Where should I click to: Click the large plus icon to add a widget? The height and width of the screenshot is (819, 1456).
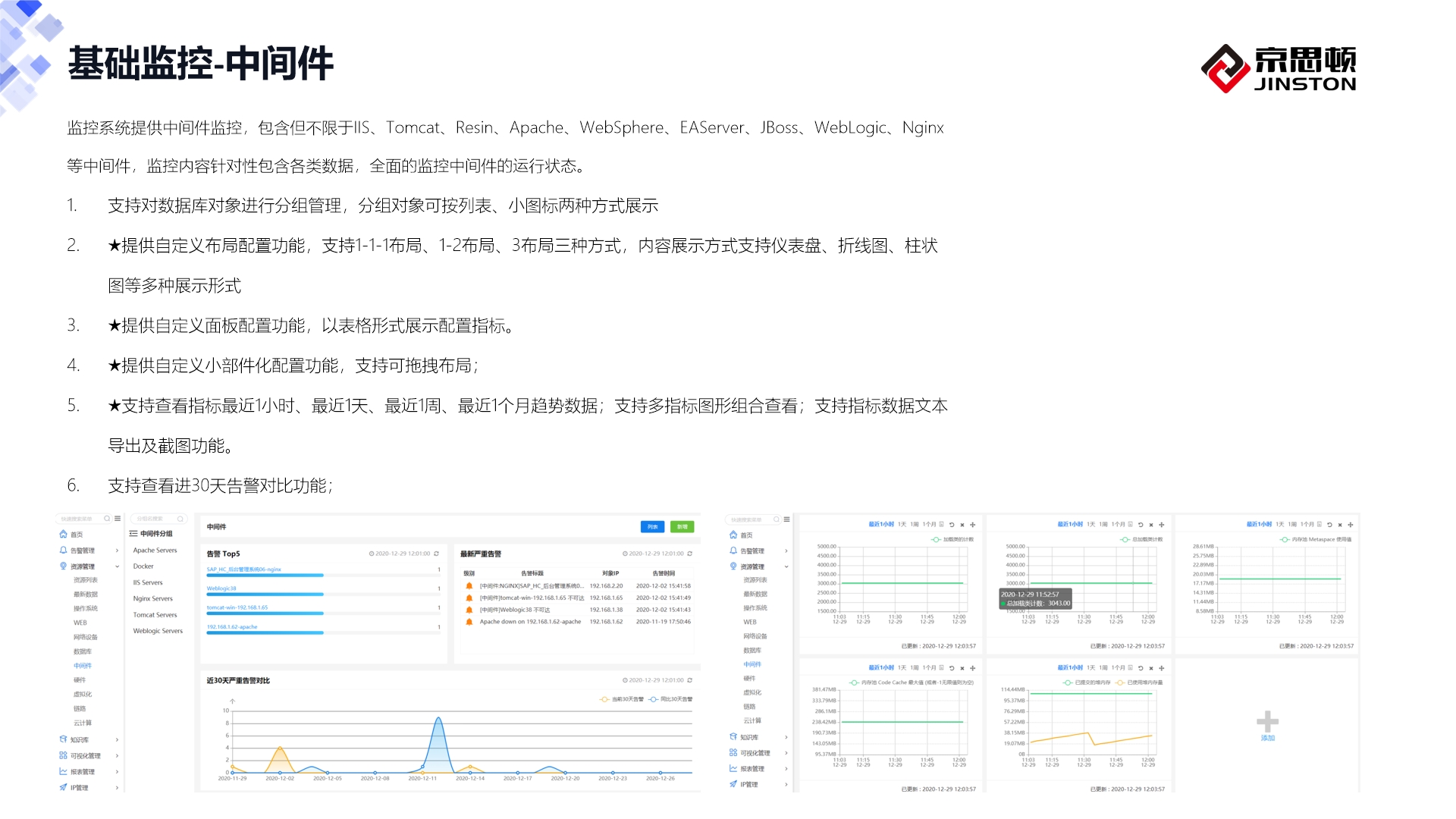tap(1267, 721)
